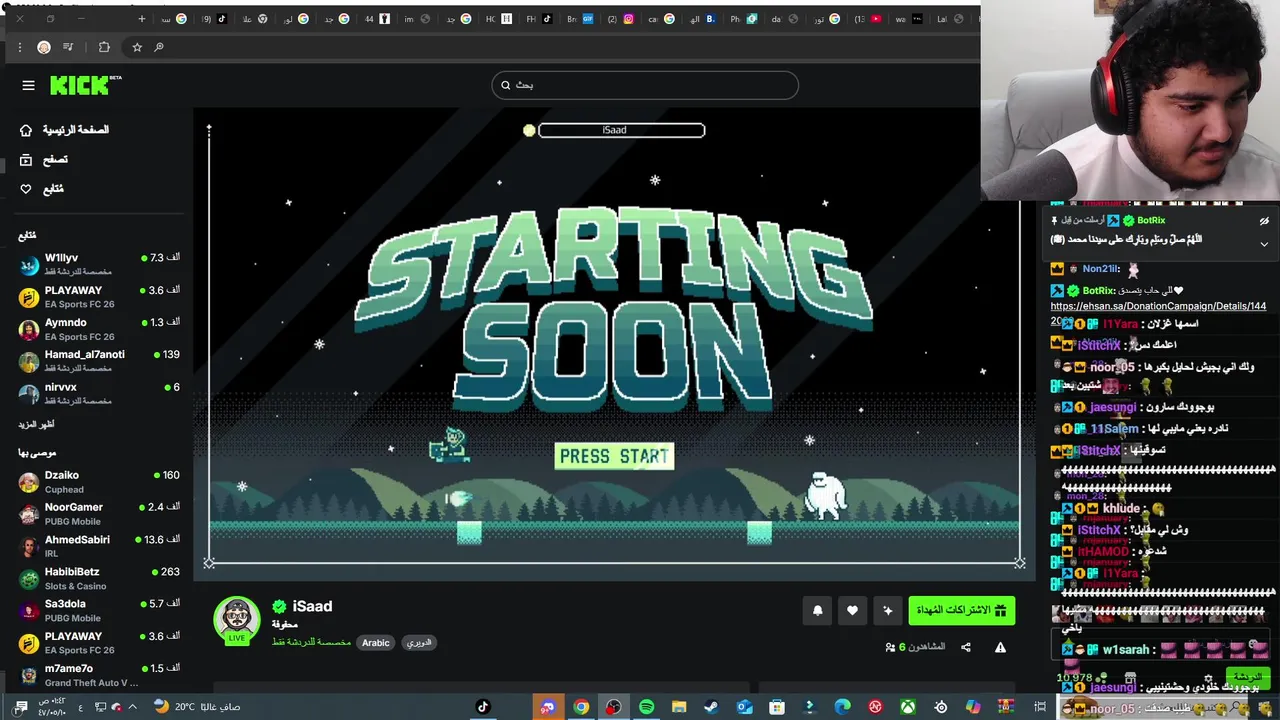
Task: Open Task View in taskbar
Action: point(1040,707)
